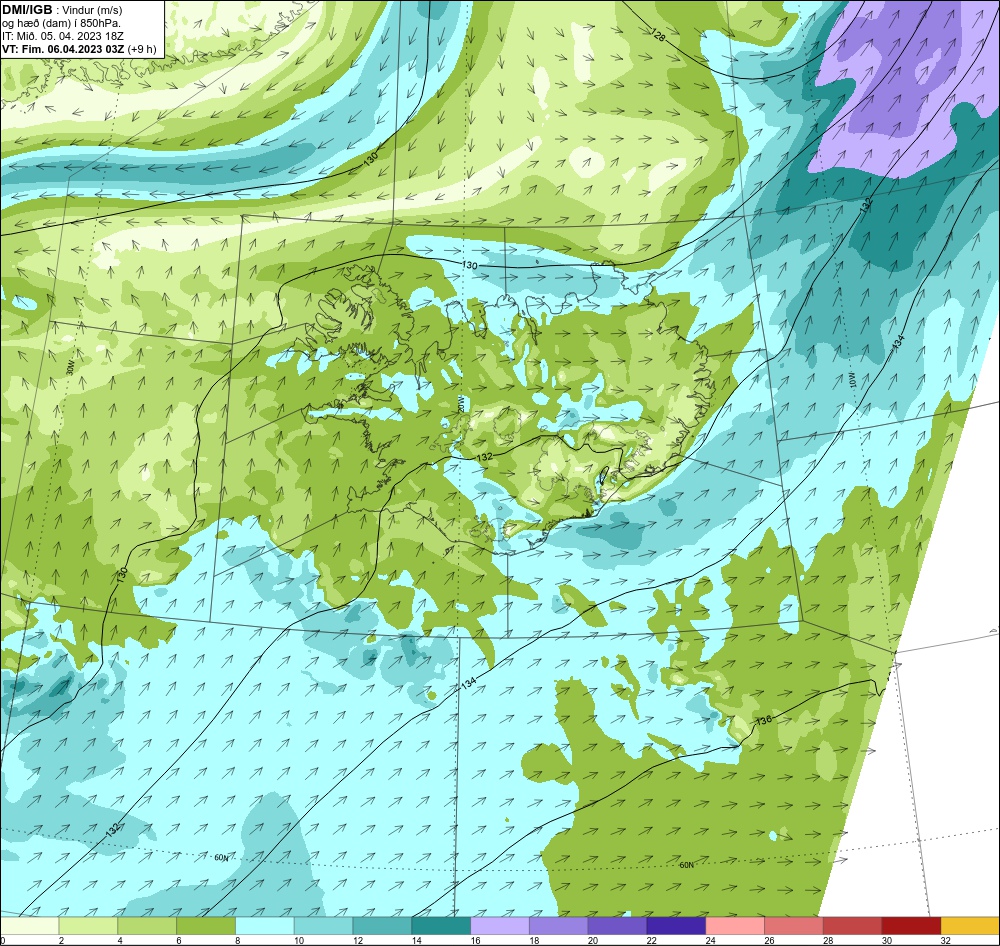The width and height of the screenshot is (1000, 946).
Task: Select the violet 20–22 m/s legend swatch
Action: click(x=617, y=926)
